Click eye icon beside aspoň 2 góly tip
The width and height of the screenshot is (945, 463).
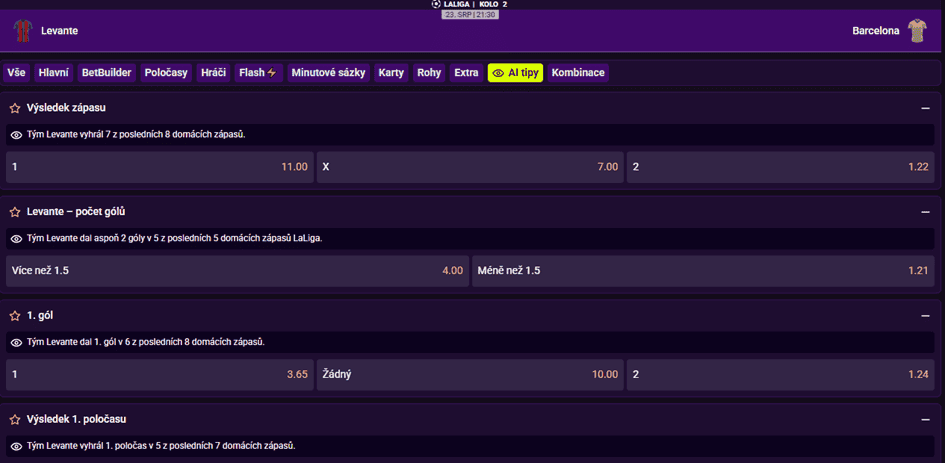coord(17,239)
